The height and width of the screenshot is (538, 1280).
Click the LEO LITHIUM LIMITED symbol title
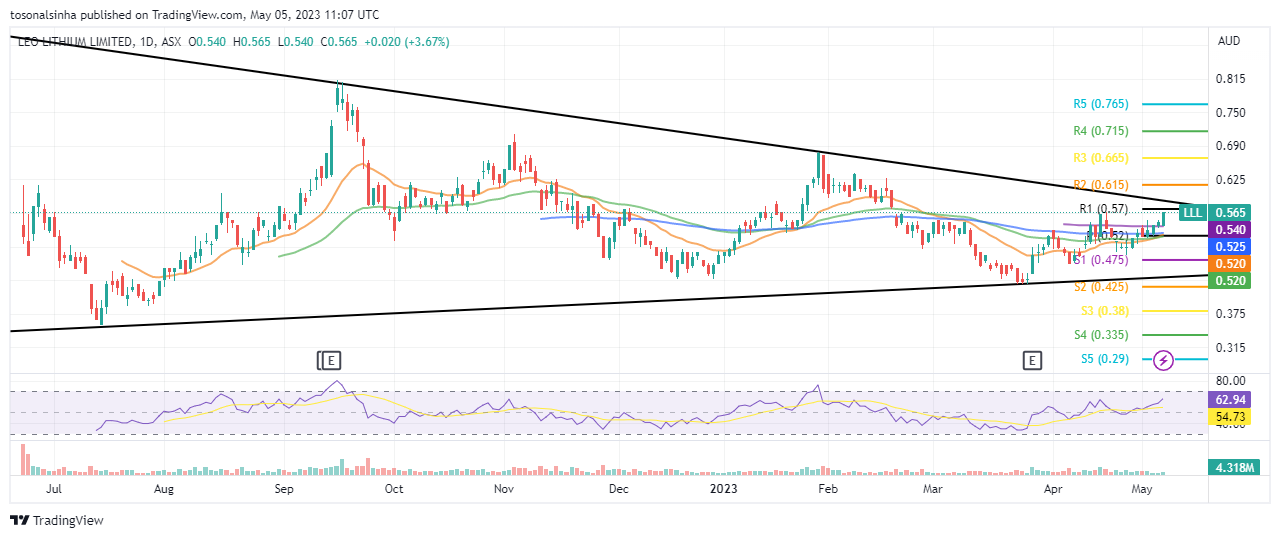[x=74, y=42]
